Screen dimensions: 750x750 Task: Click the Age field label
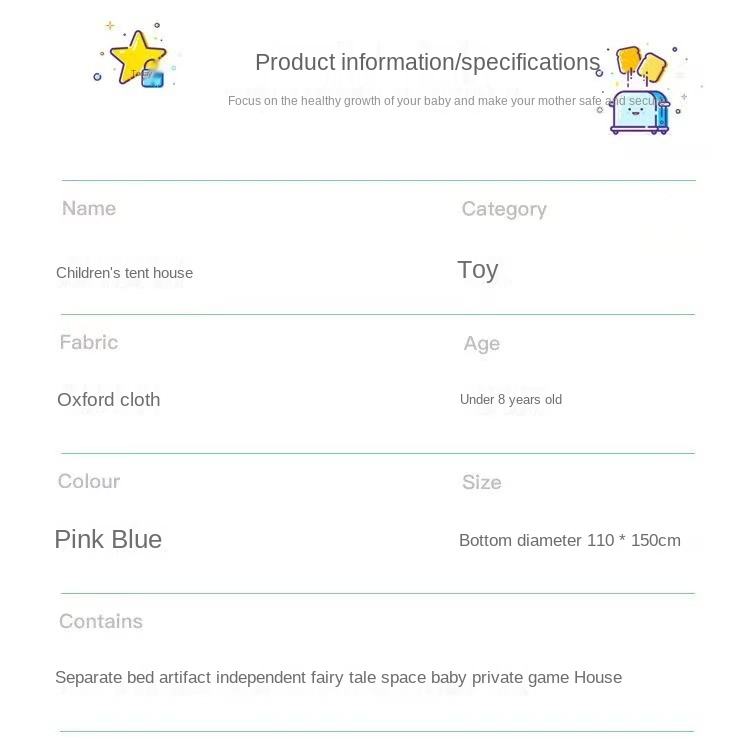pos(481,344)
